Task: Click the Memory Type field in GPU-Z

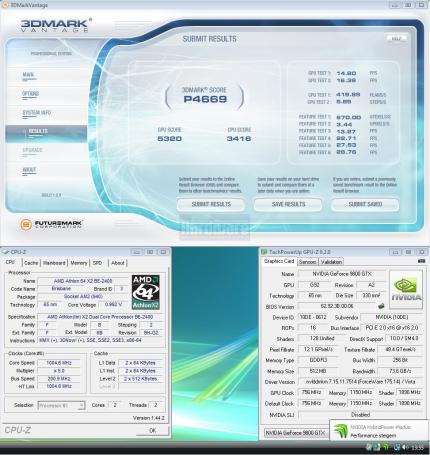Action: [318, 360]
